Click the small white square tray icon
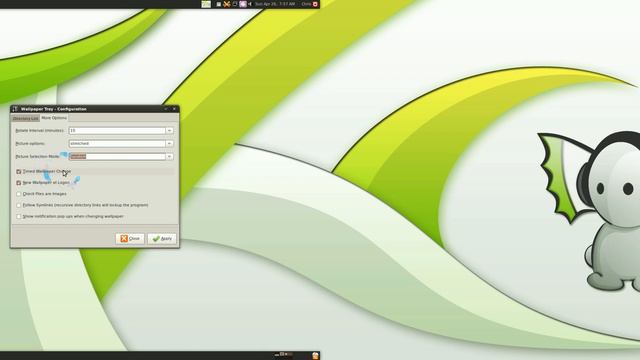The width and height of the screenshot is (640, 360). pyautogui.click(x=219, y=4)
